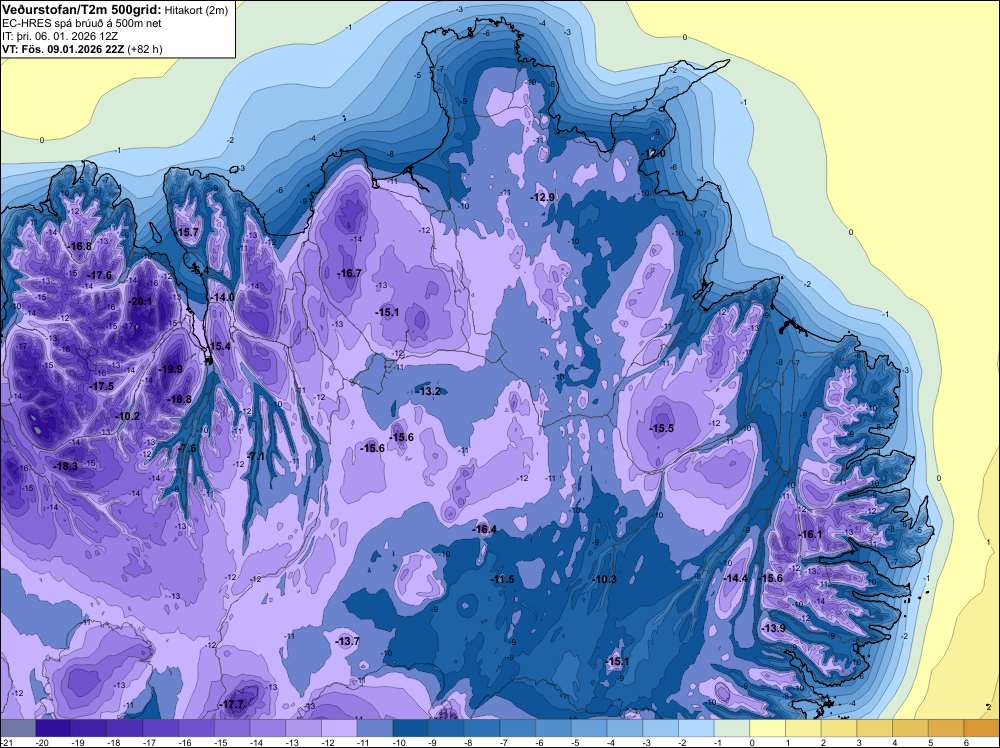The height and width of the screenshot is (748, 1000).
Task: Click the -10.3 temperature label
Action: click(x=605, y=579)
